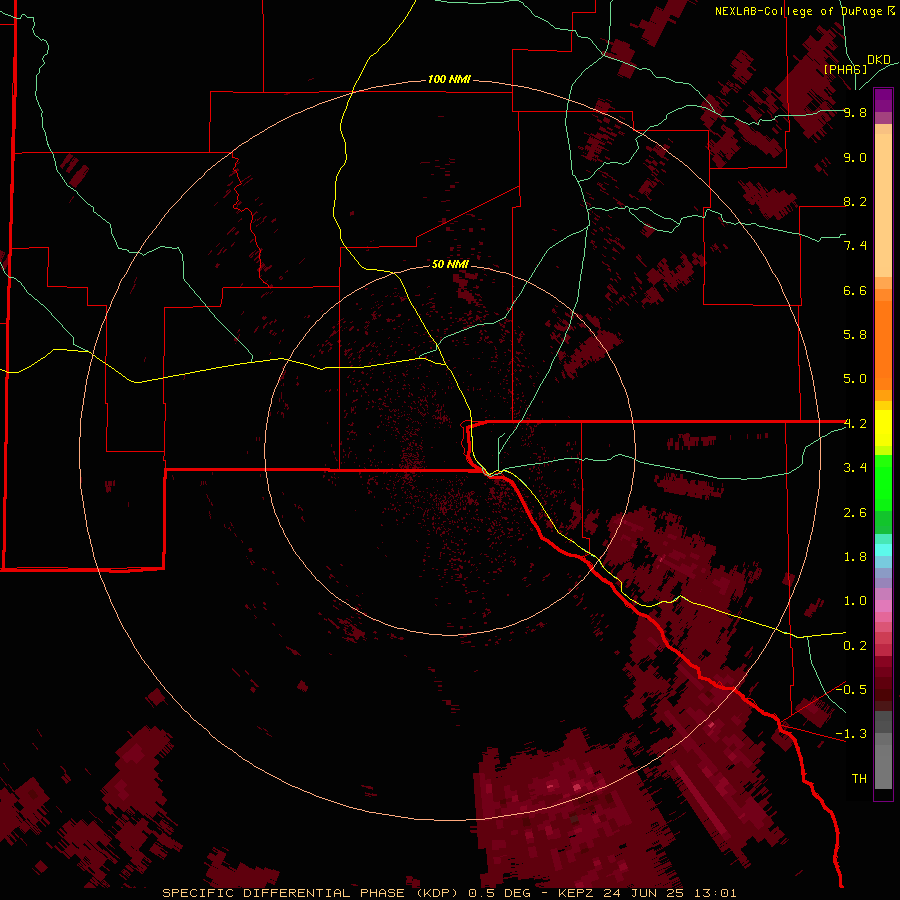Screen dimensions: 900x900
Task: Select the 0.2 scale value
Action: pyautogui.click(x=855, y=646)
